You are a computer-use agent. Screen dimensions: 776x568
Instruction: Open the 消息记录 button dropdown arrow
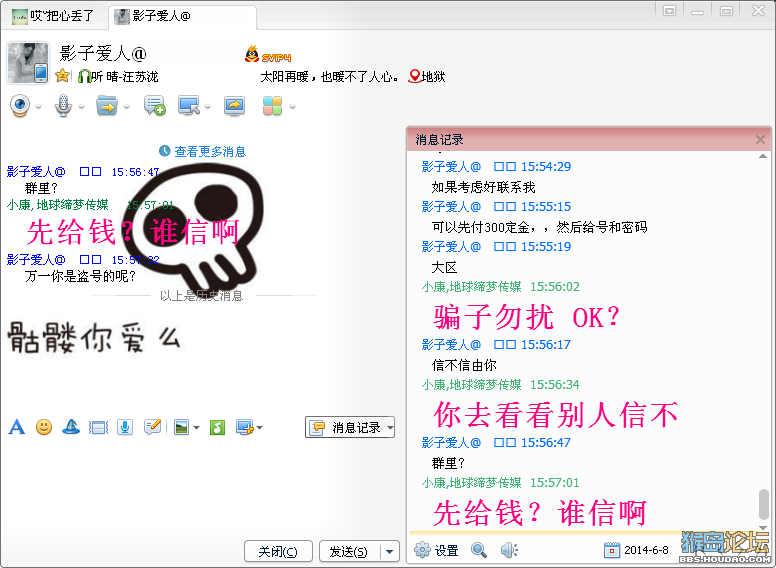pos(390,427)
